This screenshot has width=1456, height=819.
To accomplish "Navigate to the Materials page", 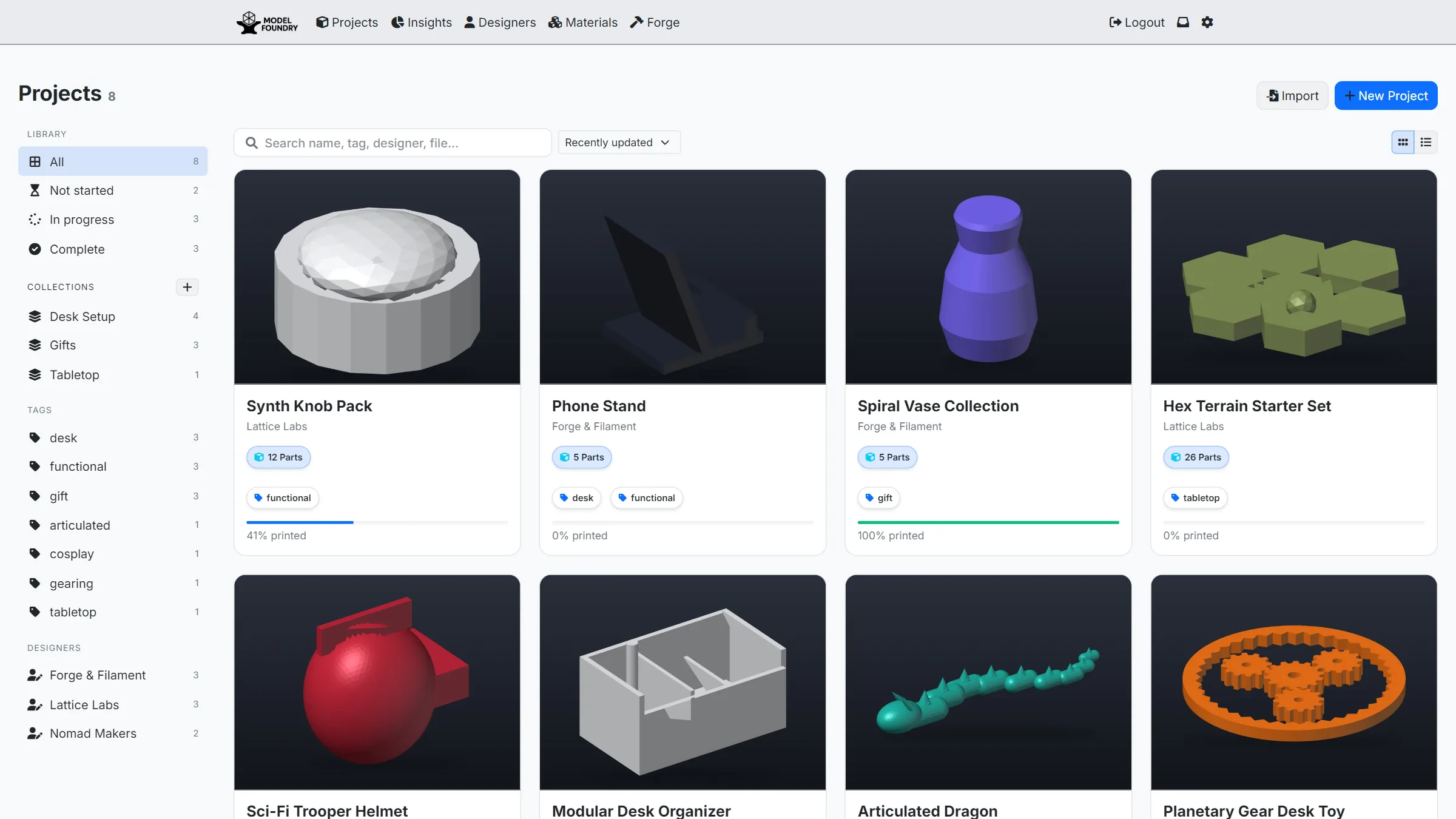I will [x=583, y=22].
